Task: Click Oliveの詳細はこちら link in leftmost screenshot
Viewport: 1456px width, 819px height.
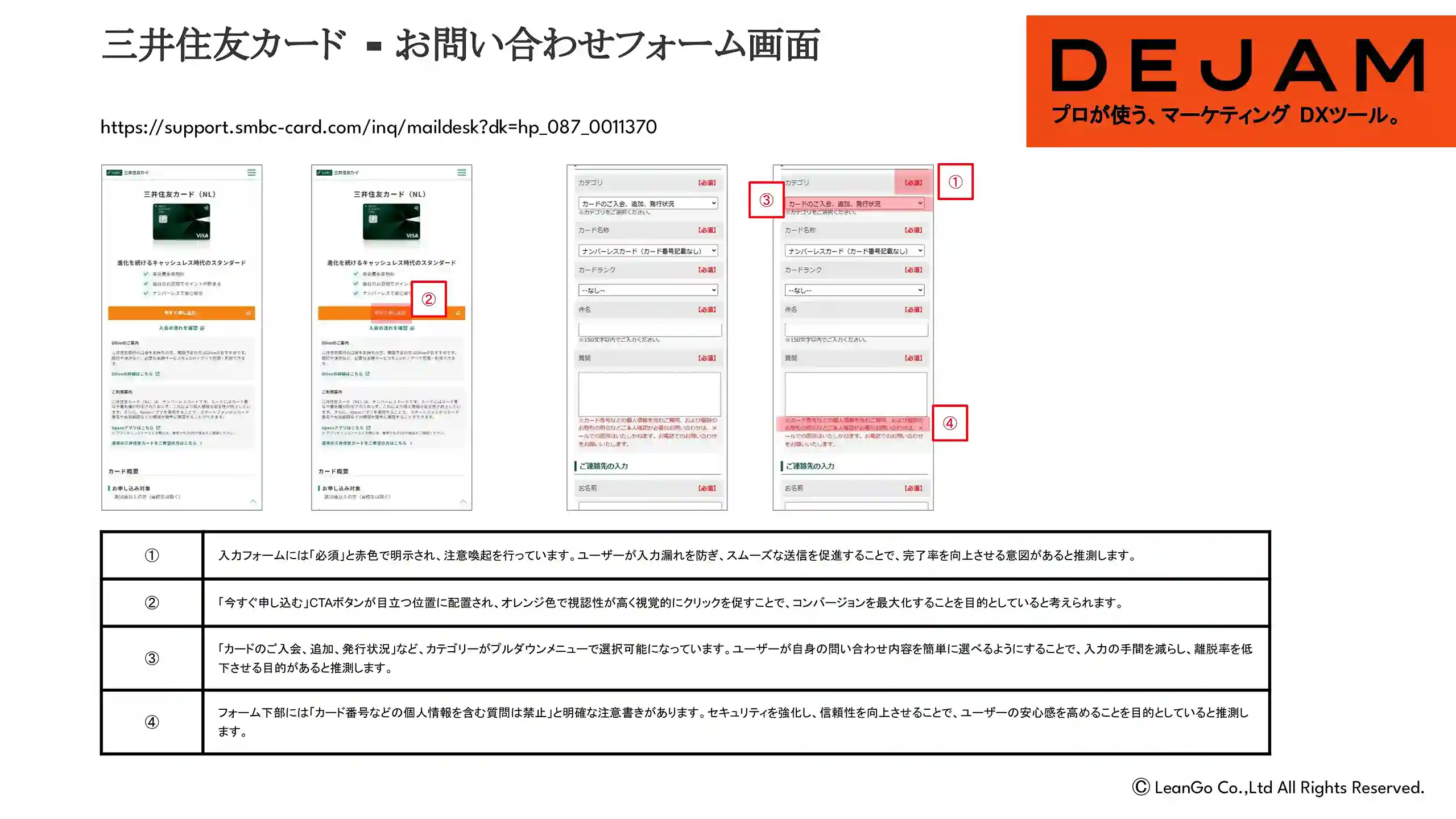Action: click(x=135, y=374)
